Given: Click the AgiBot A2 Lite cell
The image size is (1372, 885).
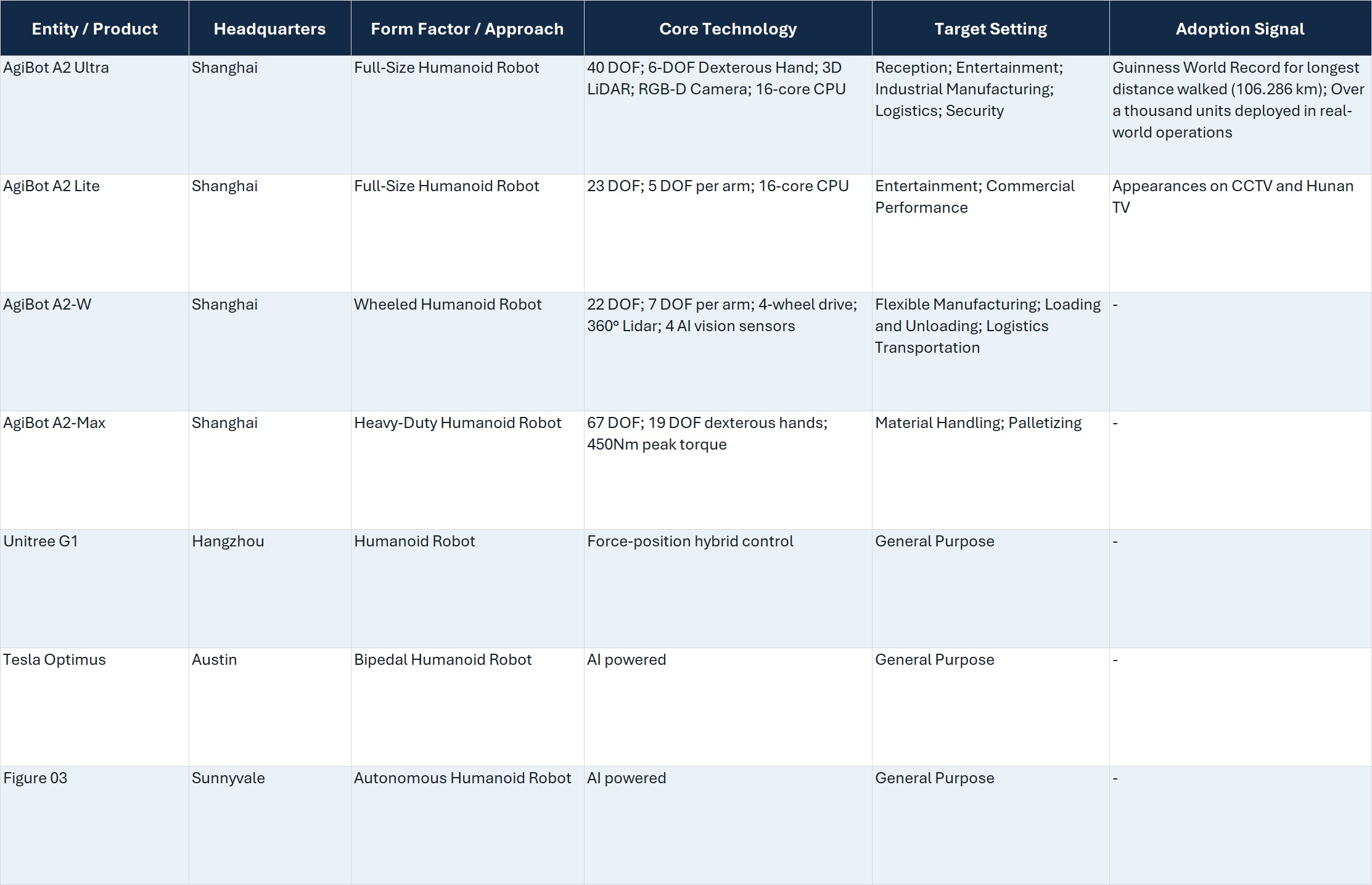Looking at the screenshot, I should (x=94, y=233).
